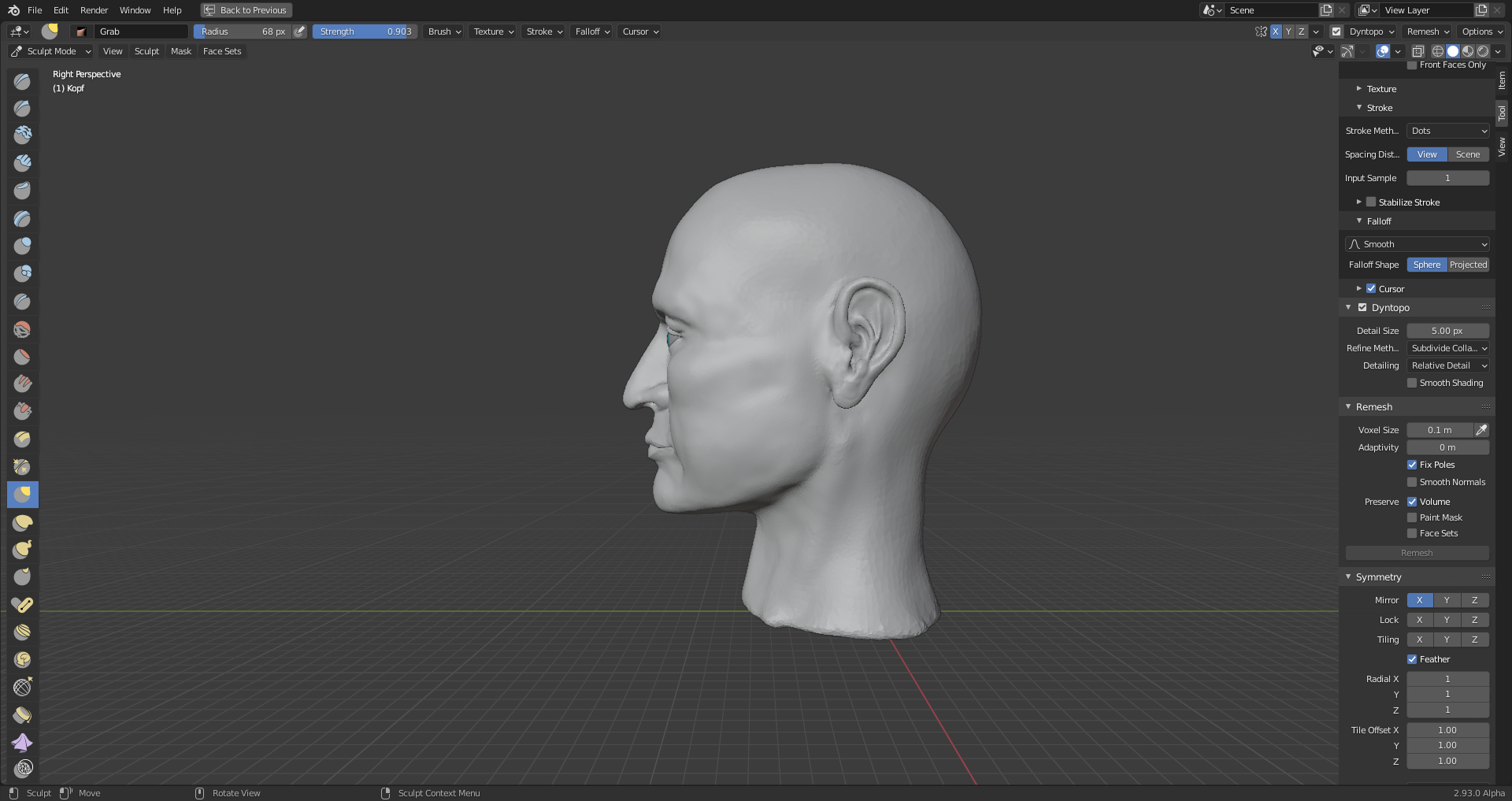Toggle the Feather symmetry checkbox
1512x801 pixels.
pos(1412,659)
